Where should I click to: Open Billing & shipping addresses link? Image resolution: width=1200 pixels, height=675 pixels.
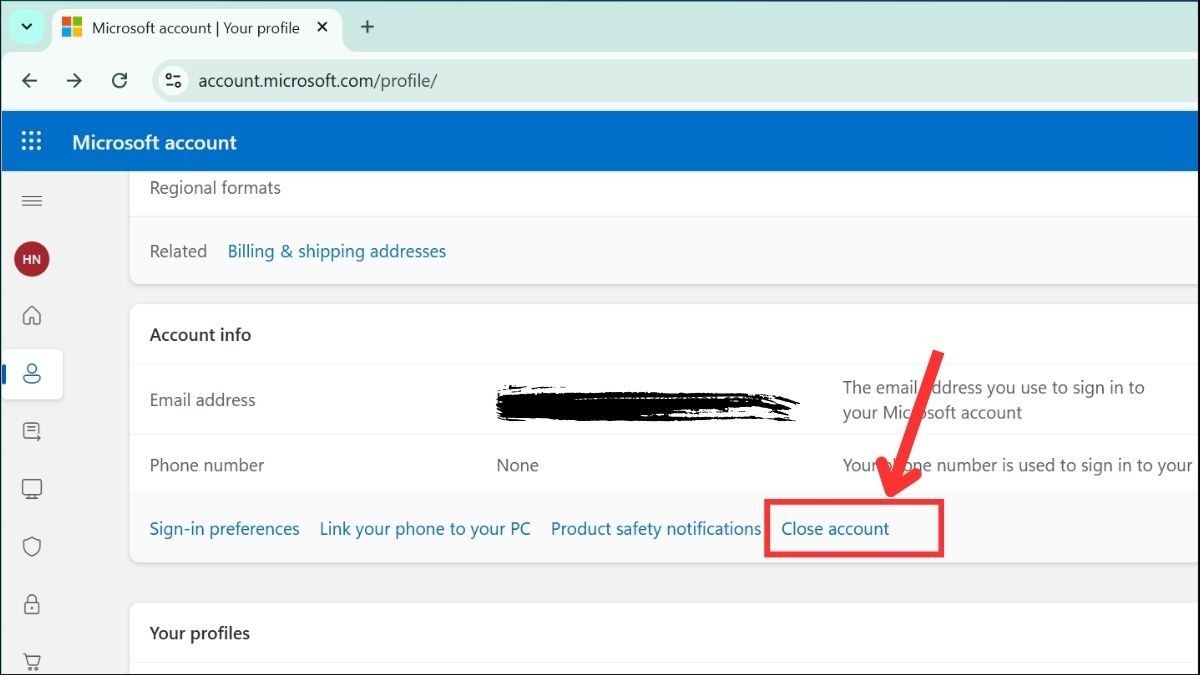tap(337, 251)
